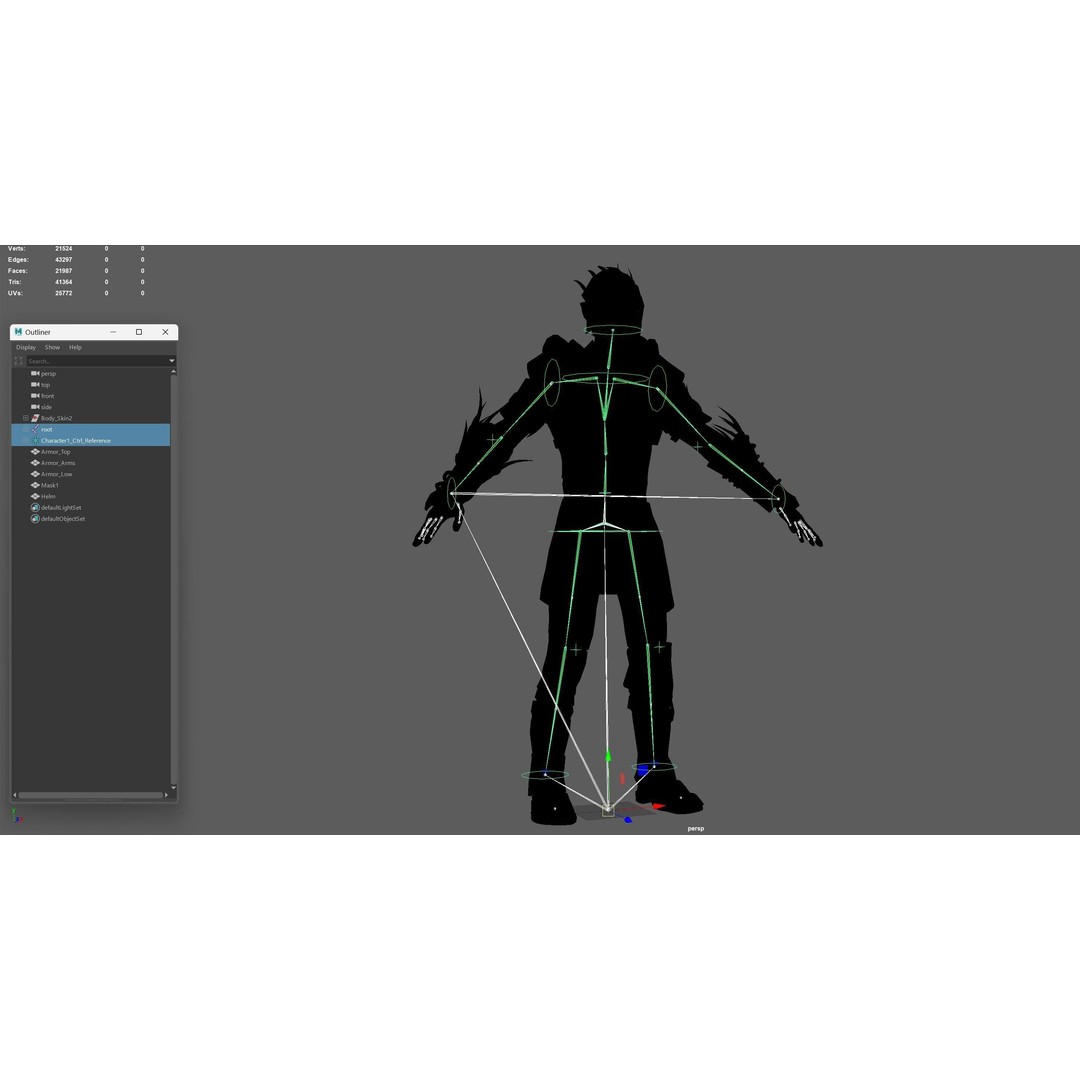
Task: Click the blue Z-axis move handle
Action: tap(627, 820)
